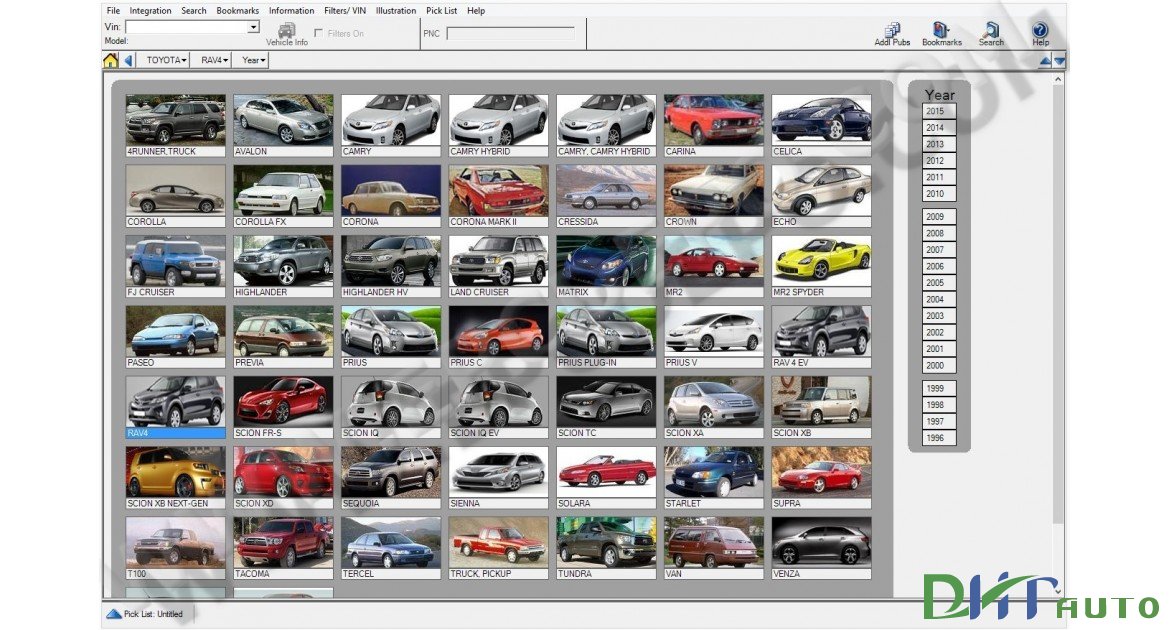Click the Pick List status bar icon

click(113, 614)
